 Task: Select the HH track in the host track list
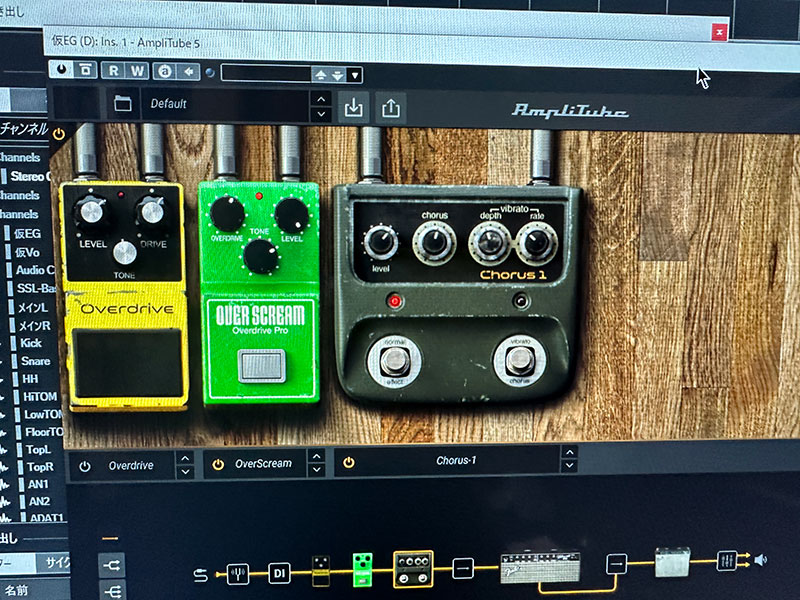click(30, 379)
